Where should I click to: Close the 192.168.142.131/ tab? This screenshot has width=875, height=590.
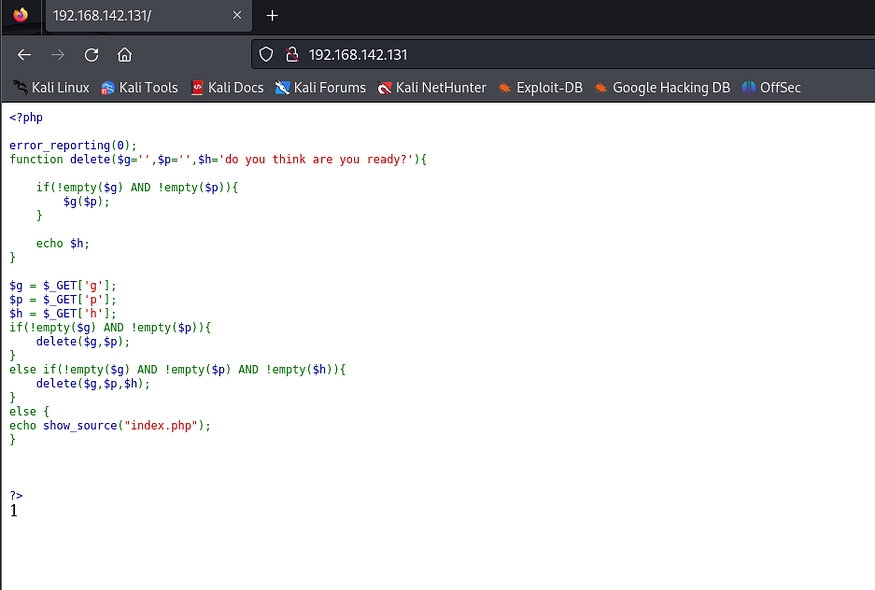[237, 16]
